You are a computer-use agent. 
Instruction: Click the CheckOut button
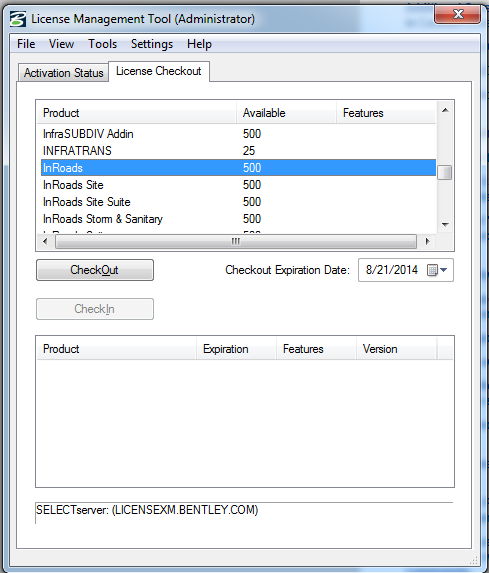(95, 270)
